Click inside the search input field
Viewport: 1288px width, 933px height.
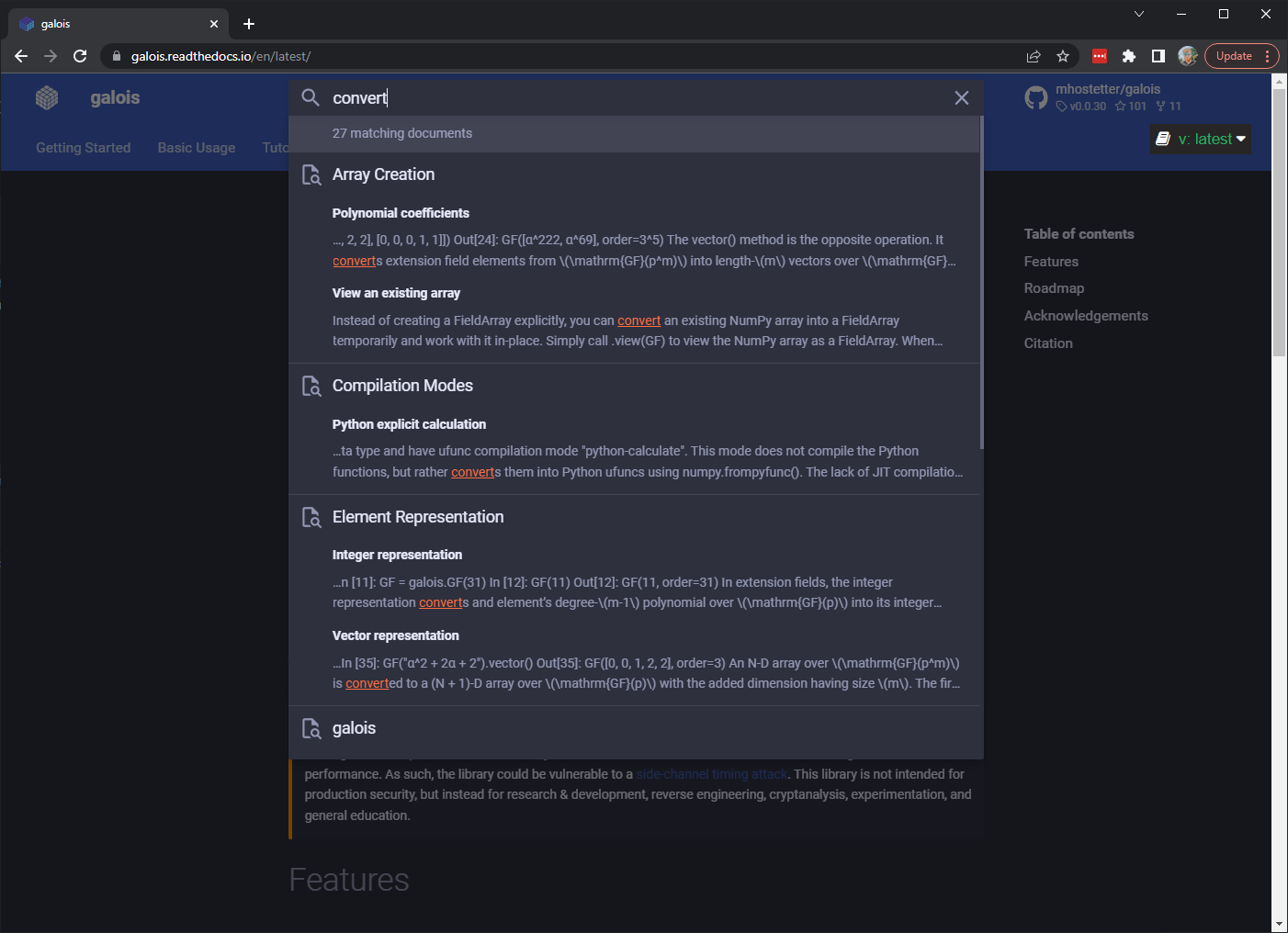[x=551, y=97]
